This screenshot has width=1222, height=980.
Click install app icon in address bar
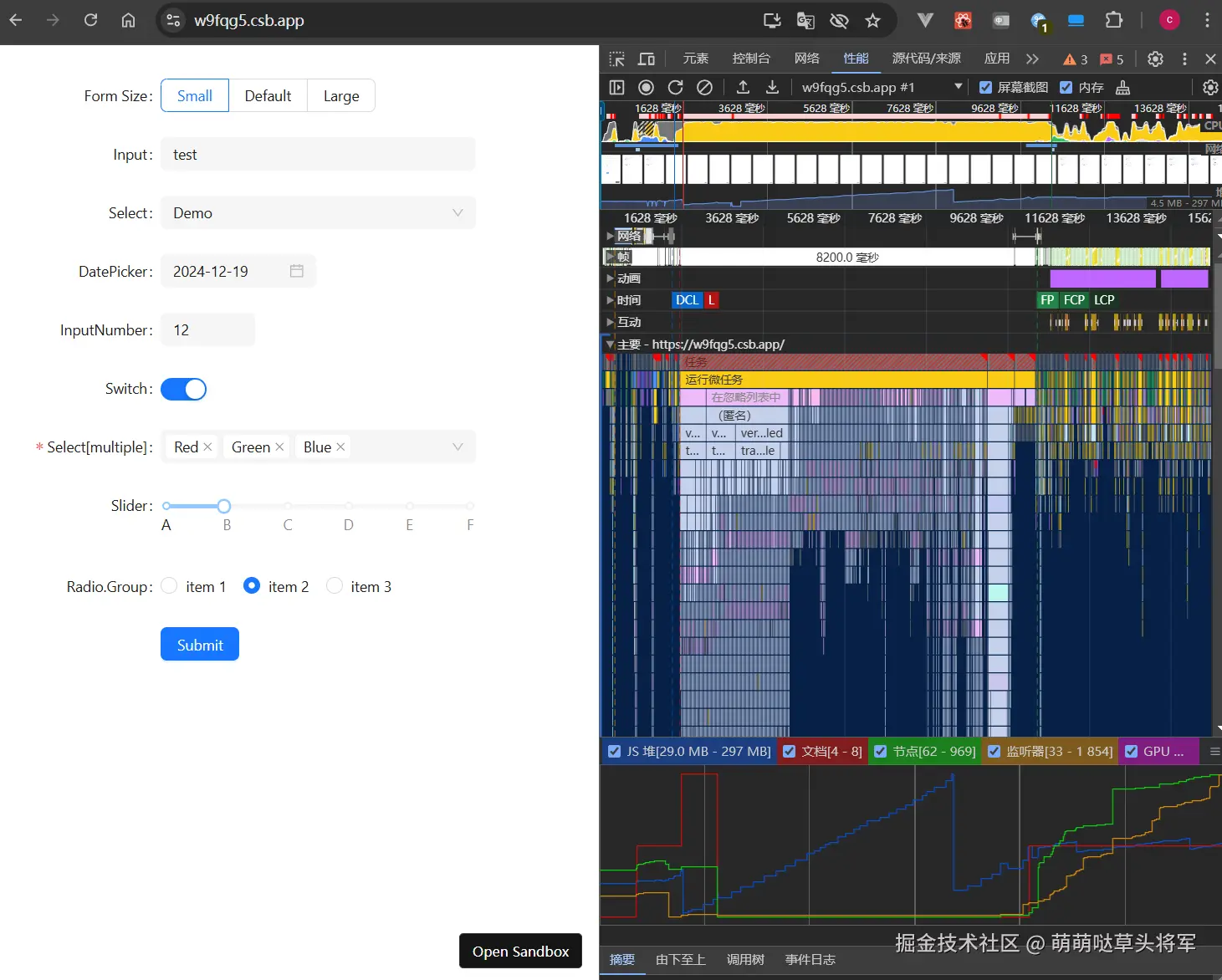click(x=772, y=20)
